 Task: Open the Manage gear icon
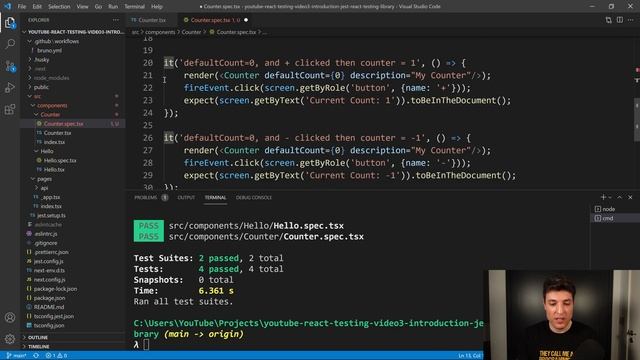click(10, 338)
